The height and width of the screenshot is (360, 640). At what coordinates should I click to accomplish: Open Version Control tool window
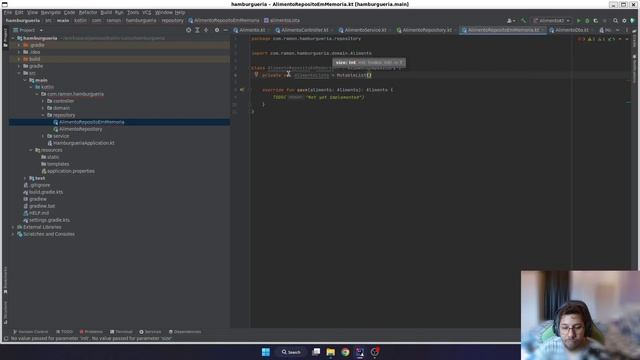click(30, 332)
